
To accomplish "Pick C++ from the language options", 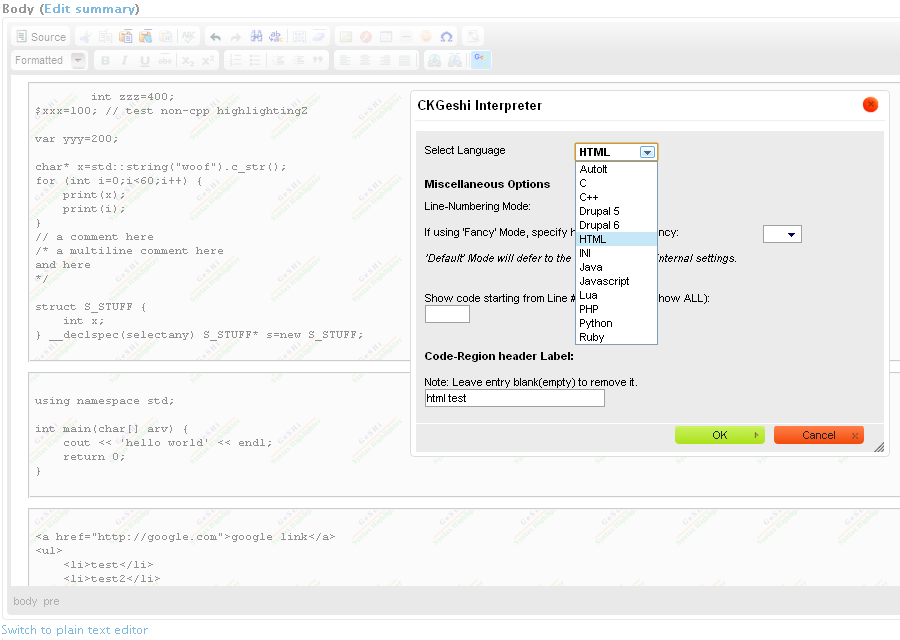I will [588, 197].
